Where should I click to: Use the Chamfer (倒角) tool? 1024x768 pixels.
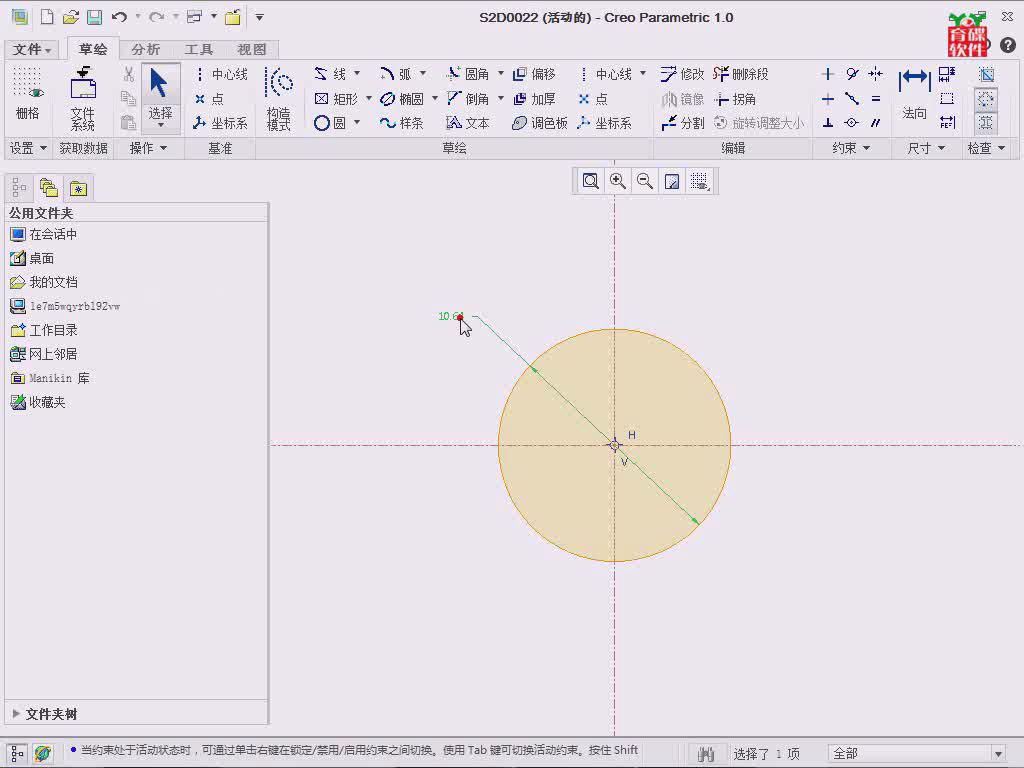pyautogui.click(x=468, y=99)
